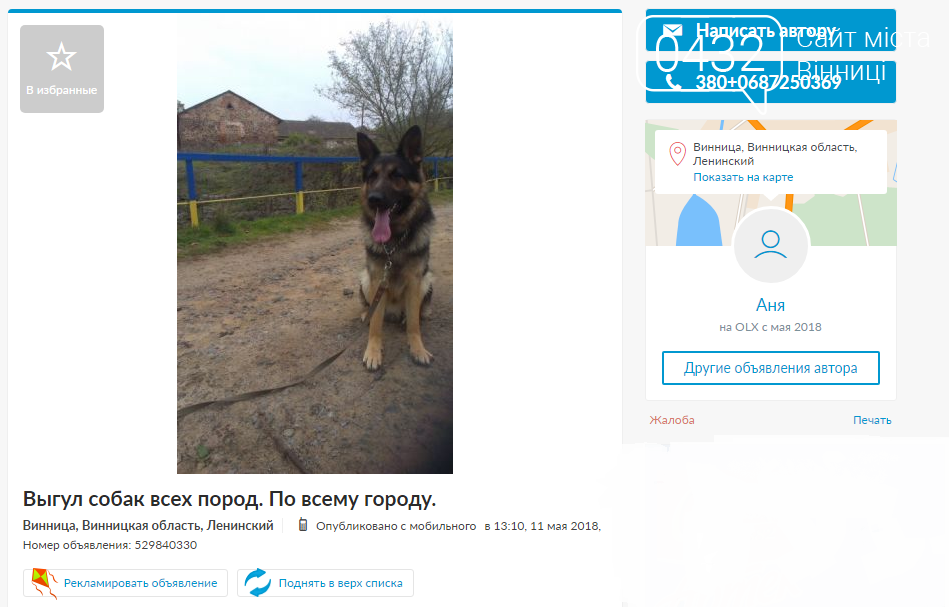Click the envelope message icon
Viewport: 949px width, 607px height.
click(x=672, y=30)
